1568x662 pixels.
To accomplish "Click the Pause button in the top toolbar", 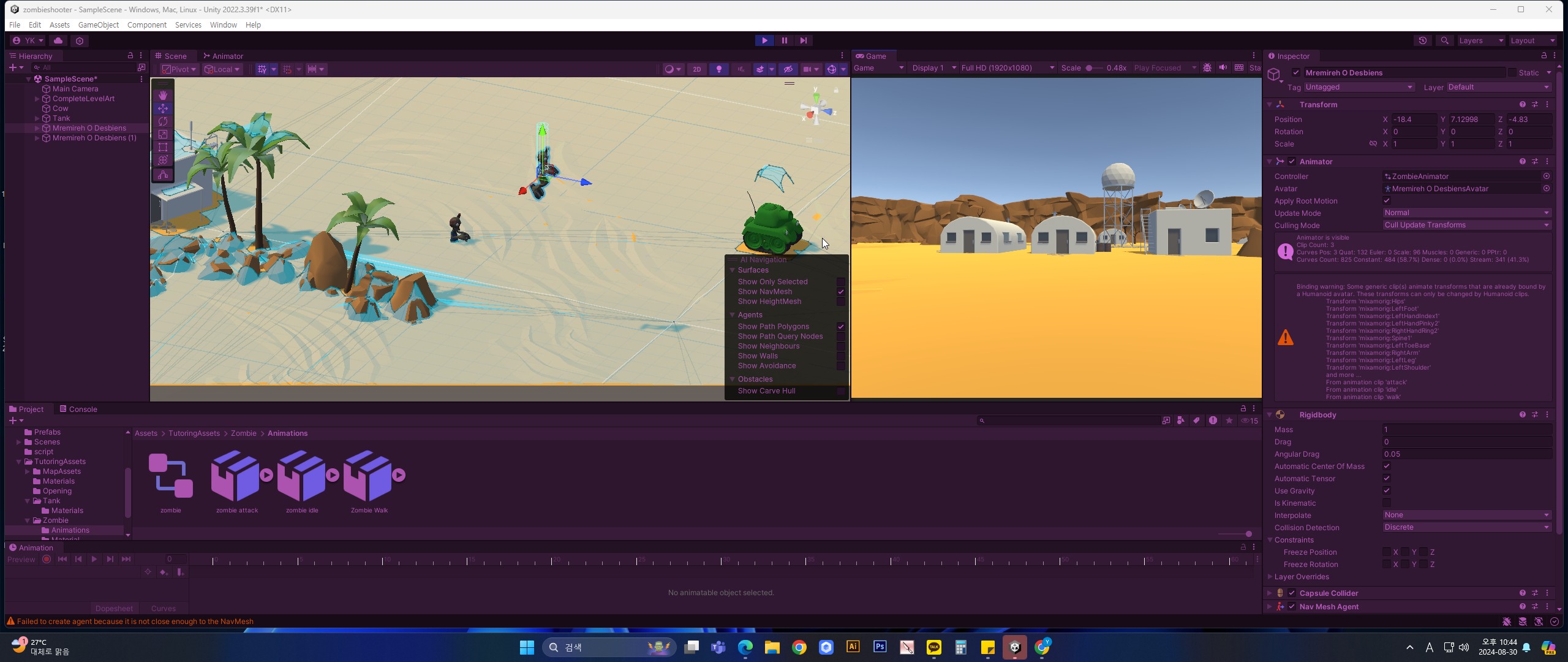I will click(x=784, y=40).
